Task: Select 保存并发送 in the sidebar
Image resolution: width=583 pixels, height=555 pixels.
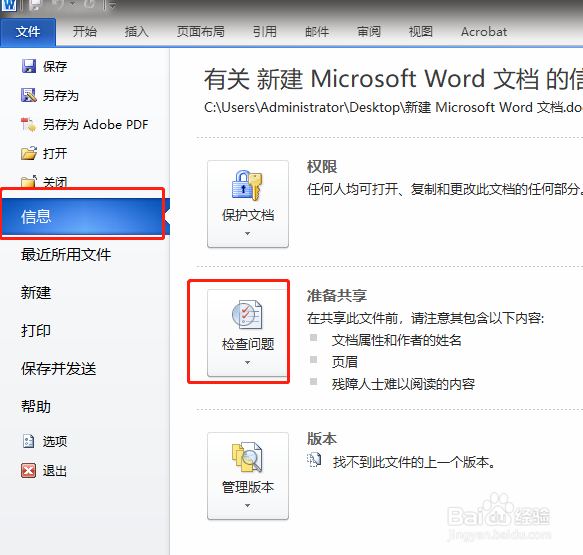Action: [59, 369]
